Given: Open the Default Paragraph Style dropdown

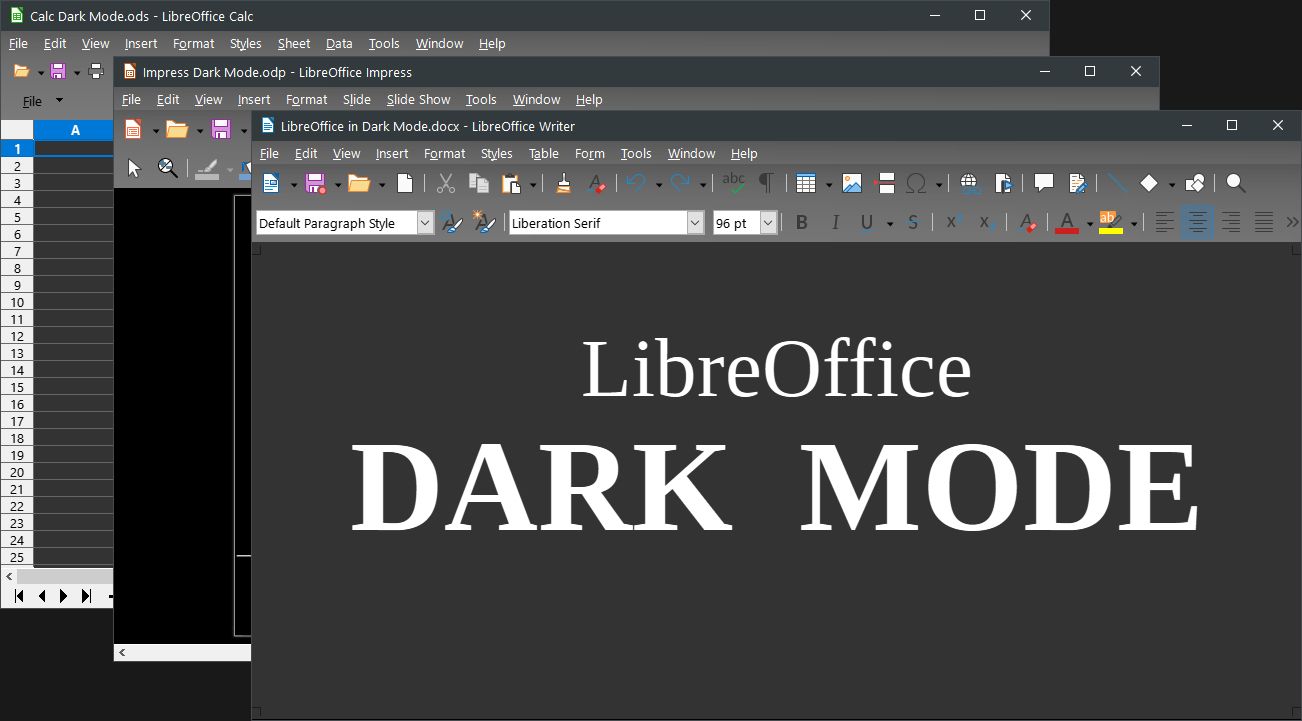Looking at the screenshot, I should click(426, 222).
